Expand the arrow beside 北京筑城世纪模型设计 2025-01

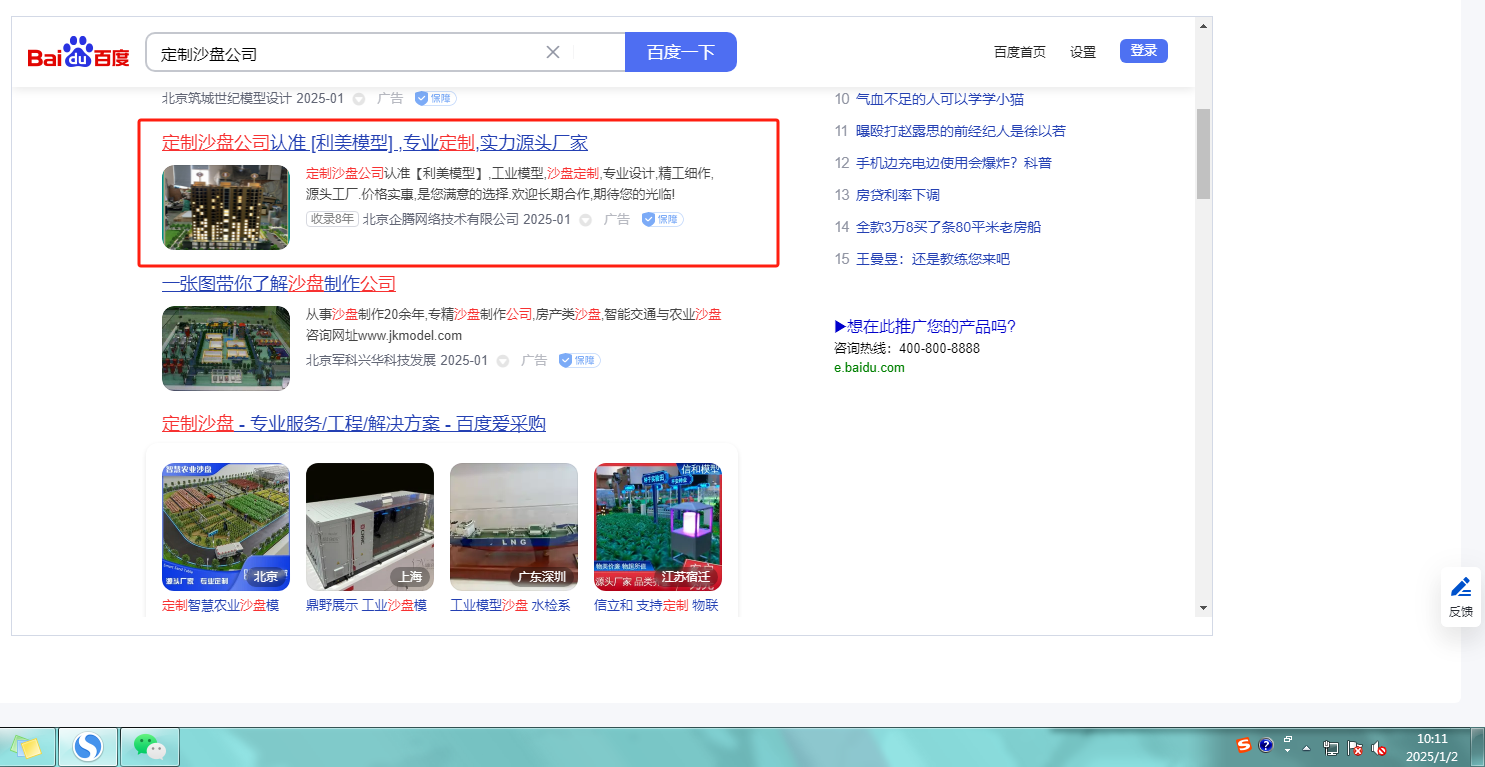coord(359,99)
